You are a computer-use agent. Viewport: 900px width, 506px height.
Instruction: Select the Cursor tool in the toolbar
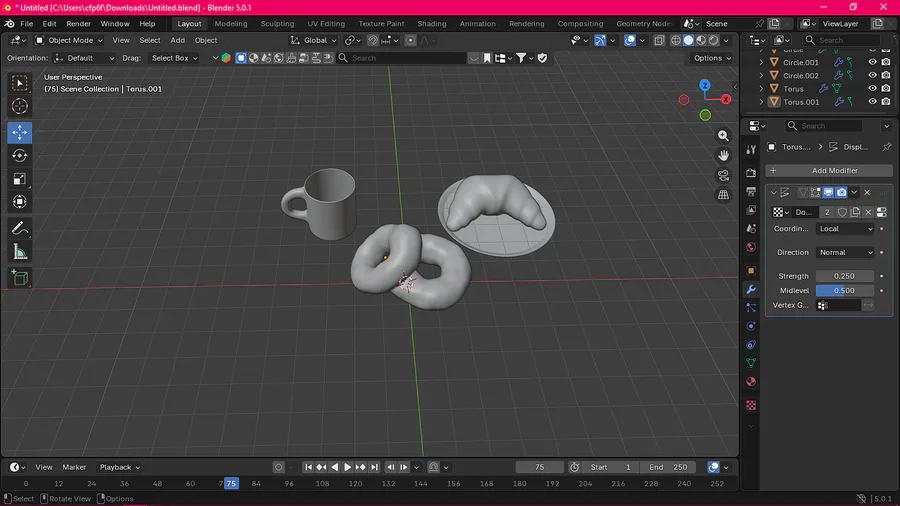(20, 106)
